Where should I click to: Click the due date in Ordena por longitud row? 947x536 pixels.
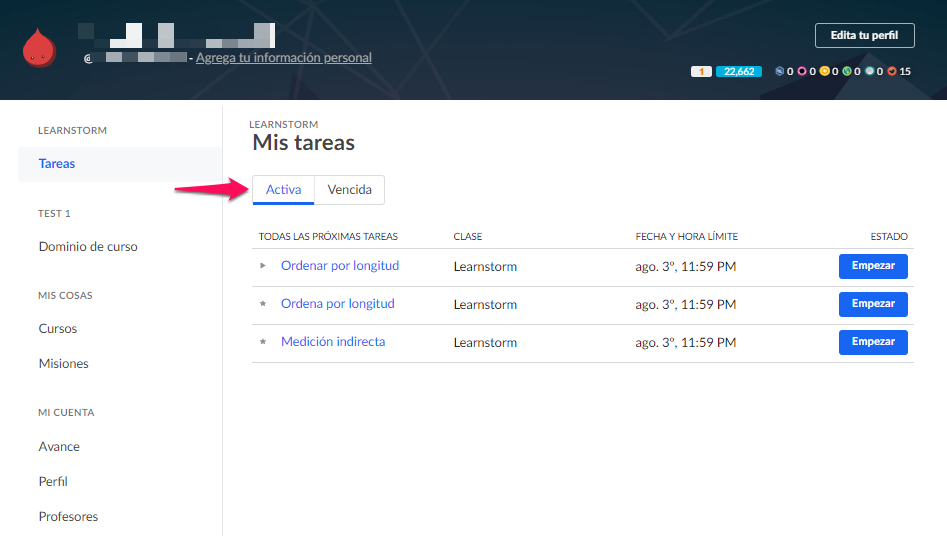685,305
